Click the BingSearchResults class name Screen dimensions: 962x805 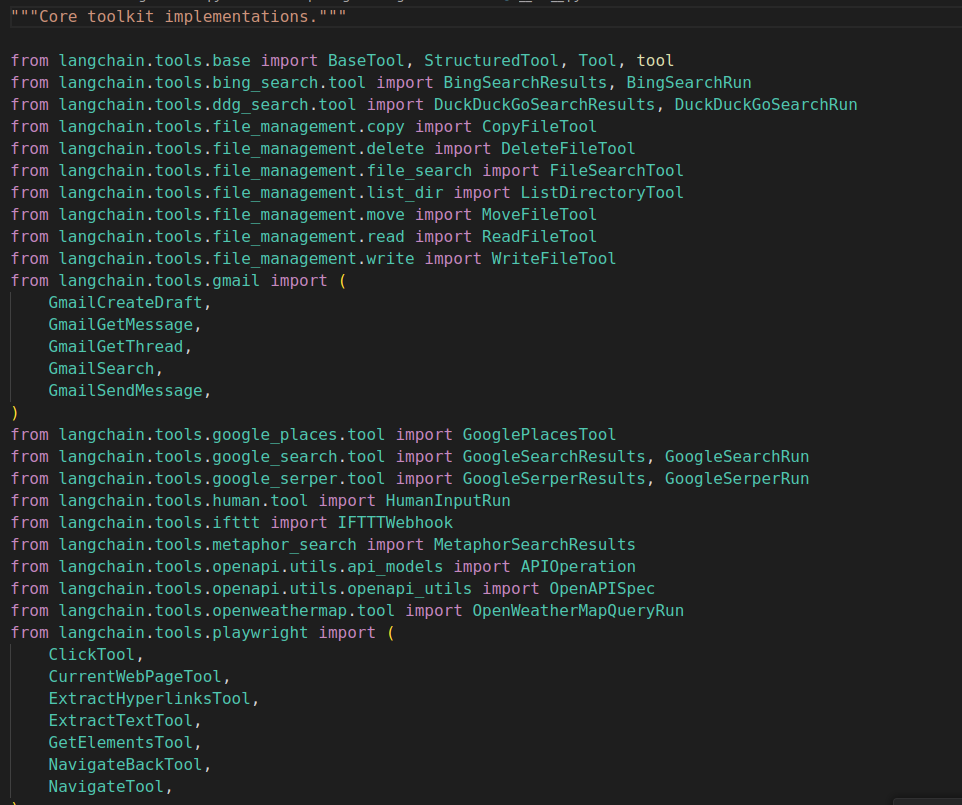[525, 83]
